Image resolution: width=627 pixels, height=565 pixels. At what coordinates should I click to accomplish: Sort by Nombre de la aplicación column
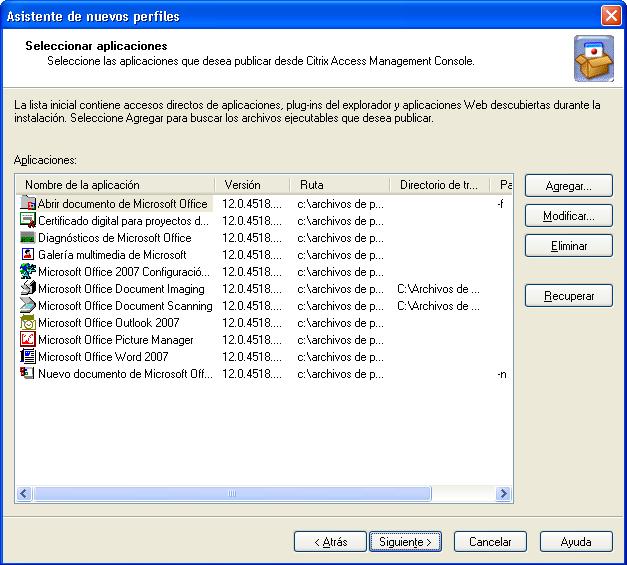(115, 185)
